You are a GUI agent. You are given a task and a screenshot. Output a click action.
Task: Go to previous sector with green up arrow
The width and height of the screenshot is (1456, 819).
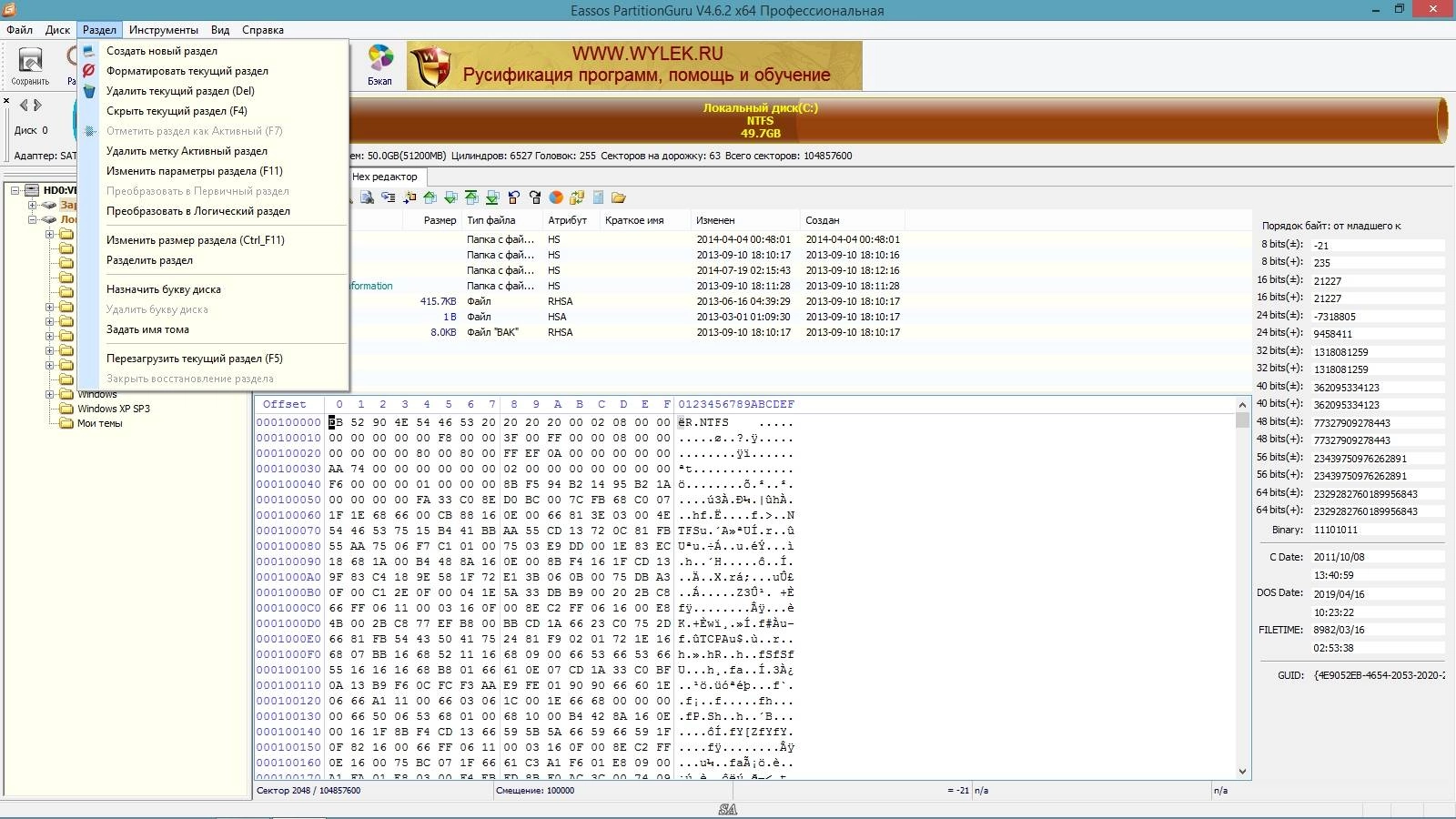[430, 197]
